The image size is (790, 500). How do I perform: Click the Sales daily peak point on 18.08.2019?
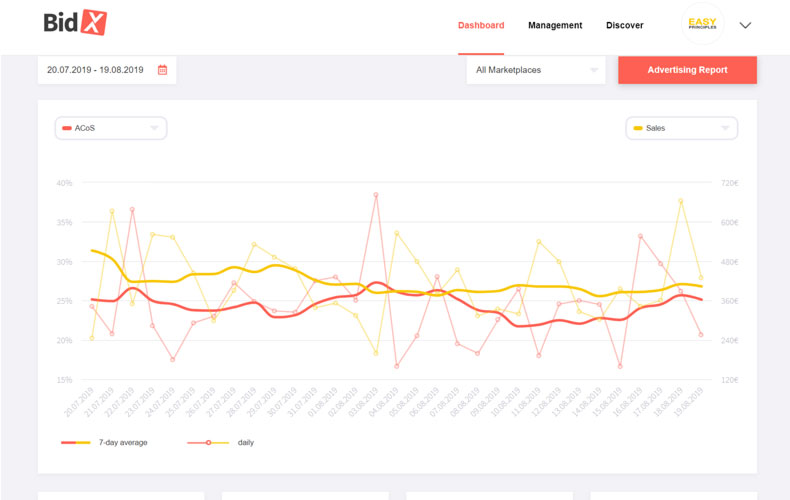point(680,201)
